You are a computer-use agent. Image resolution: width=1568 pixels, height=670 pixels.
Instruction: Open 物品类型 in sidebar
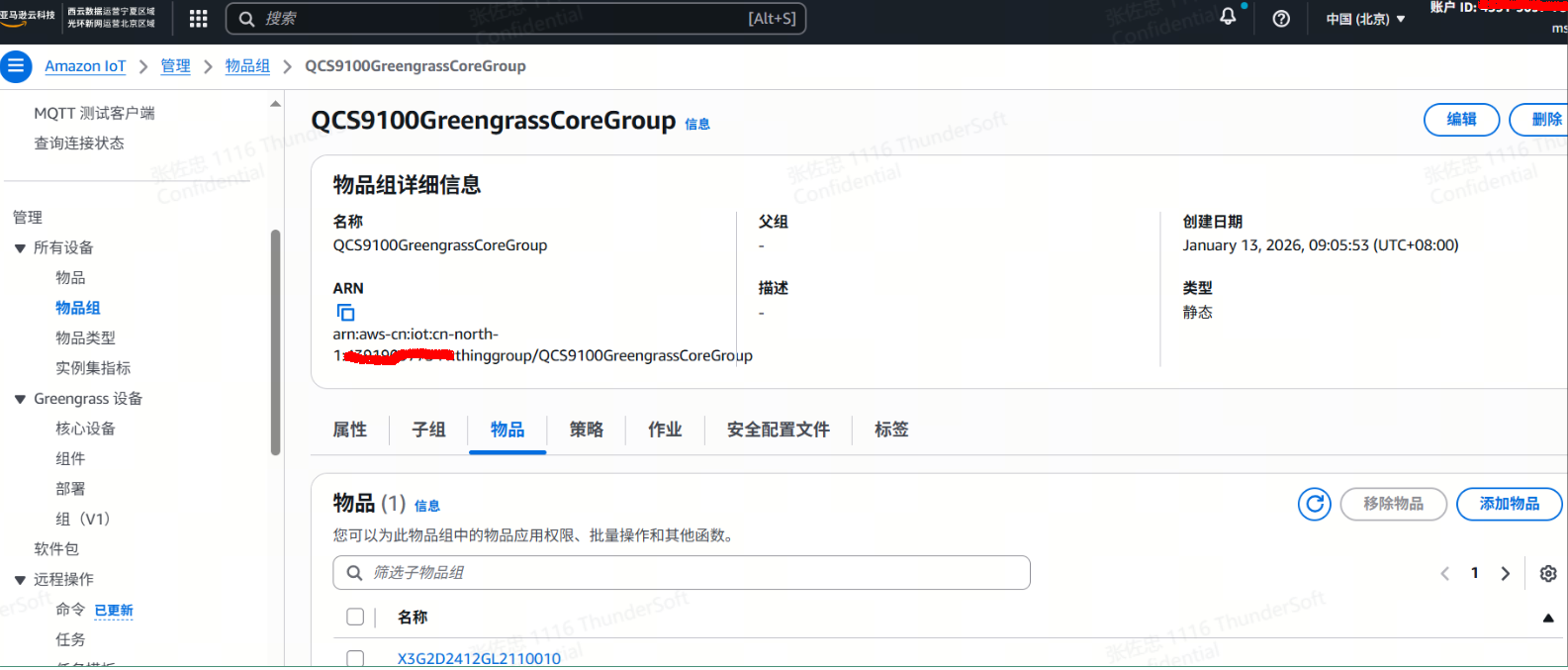pos(85,338)
